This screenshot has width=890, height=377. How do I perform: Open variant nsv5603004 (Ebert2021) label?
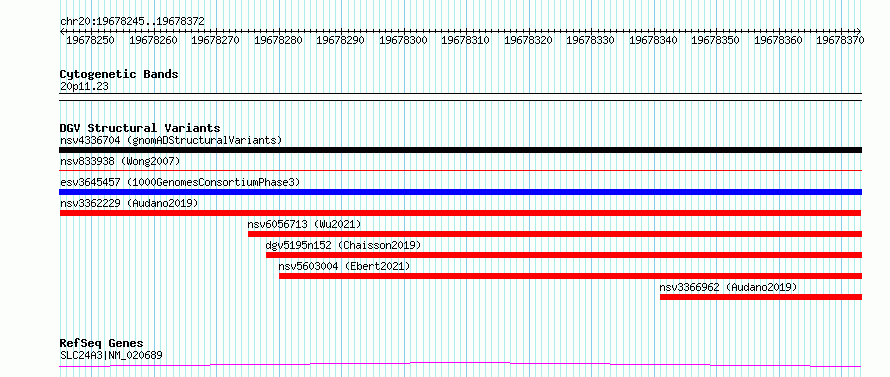(x=344, y=266)
